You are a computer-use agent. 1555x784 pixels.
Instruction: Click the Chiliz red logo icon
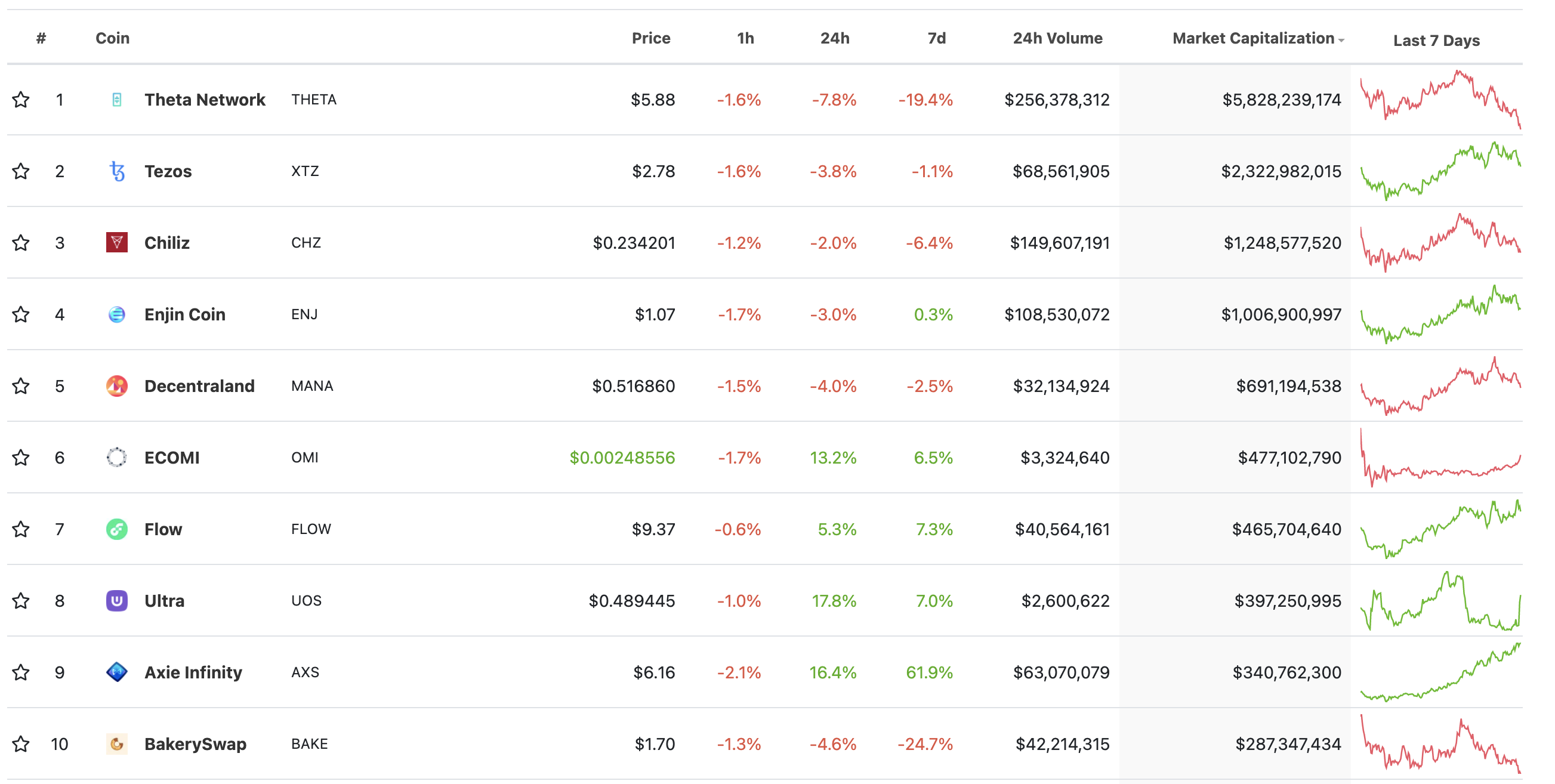(116, 243)
